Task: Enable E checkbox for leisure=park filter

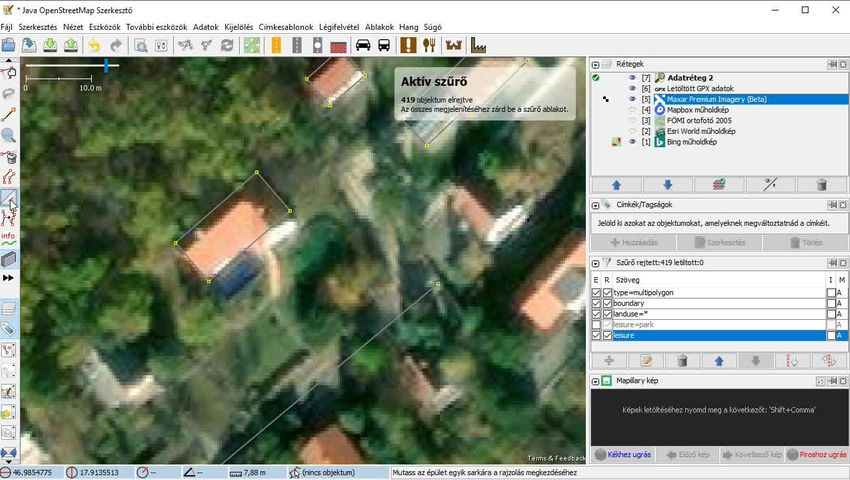Action: pyautogui.click(x=596, y=324)
